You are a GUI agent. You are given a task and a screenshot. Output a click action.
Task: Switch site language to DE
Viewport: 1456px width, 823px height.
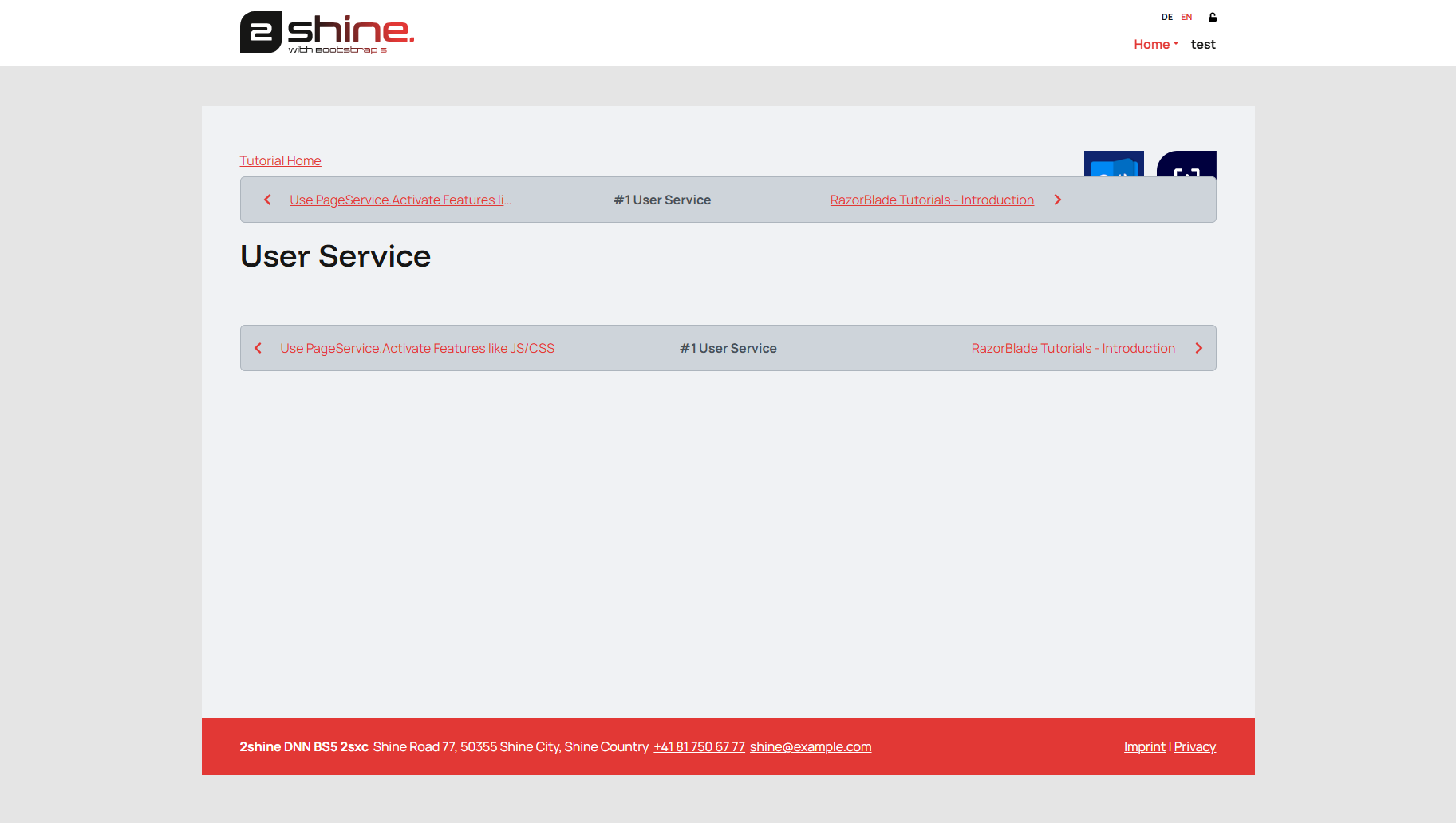tap(1166, 17)
